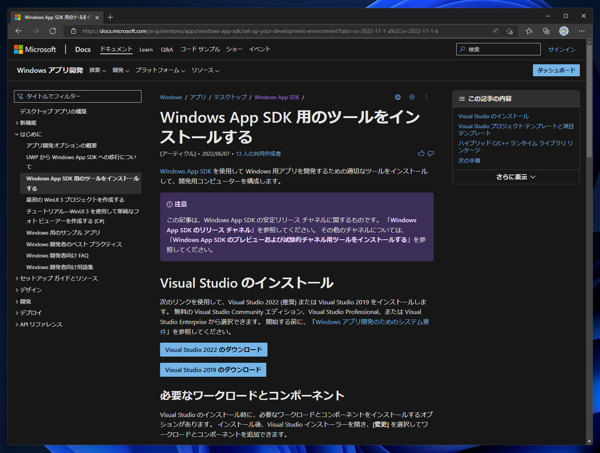Open Windows 開発者のベスト プラクティス
600x453 pixels.
pyautogui.click(x=74, y=244)
